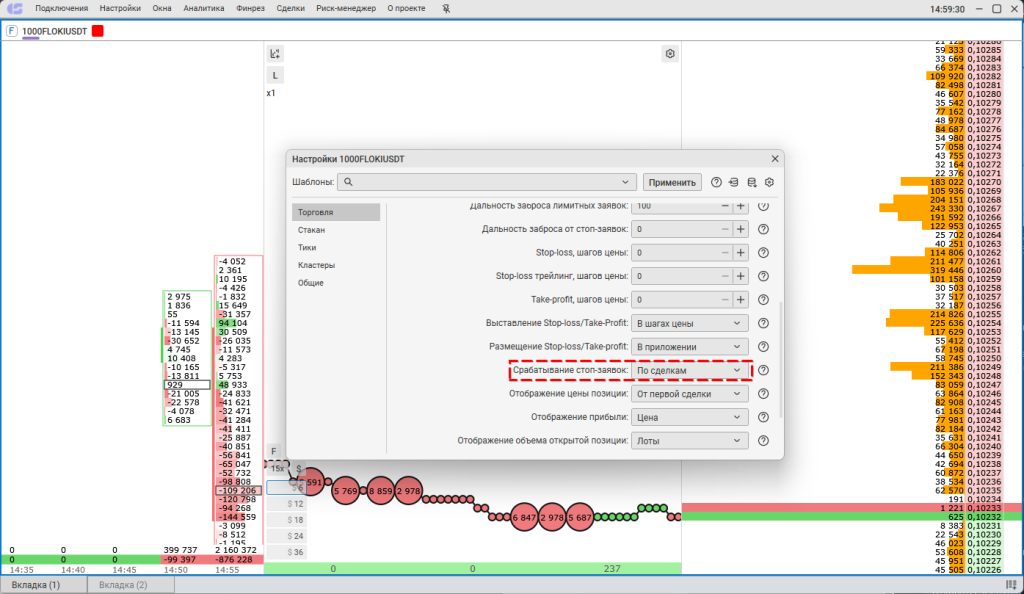Viewport: 1024px width, 594px height.
Task: Click help icon next to Применить button
Action: click(716, 182)
